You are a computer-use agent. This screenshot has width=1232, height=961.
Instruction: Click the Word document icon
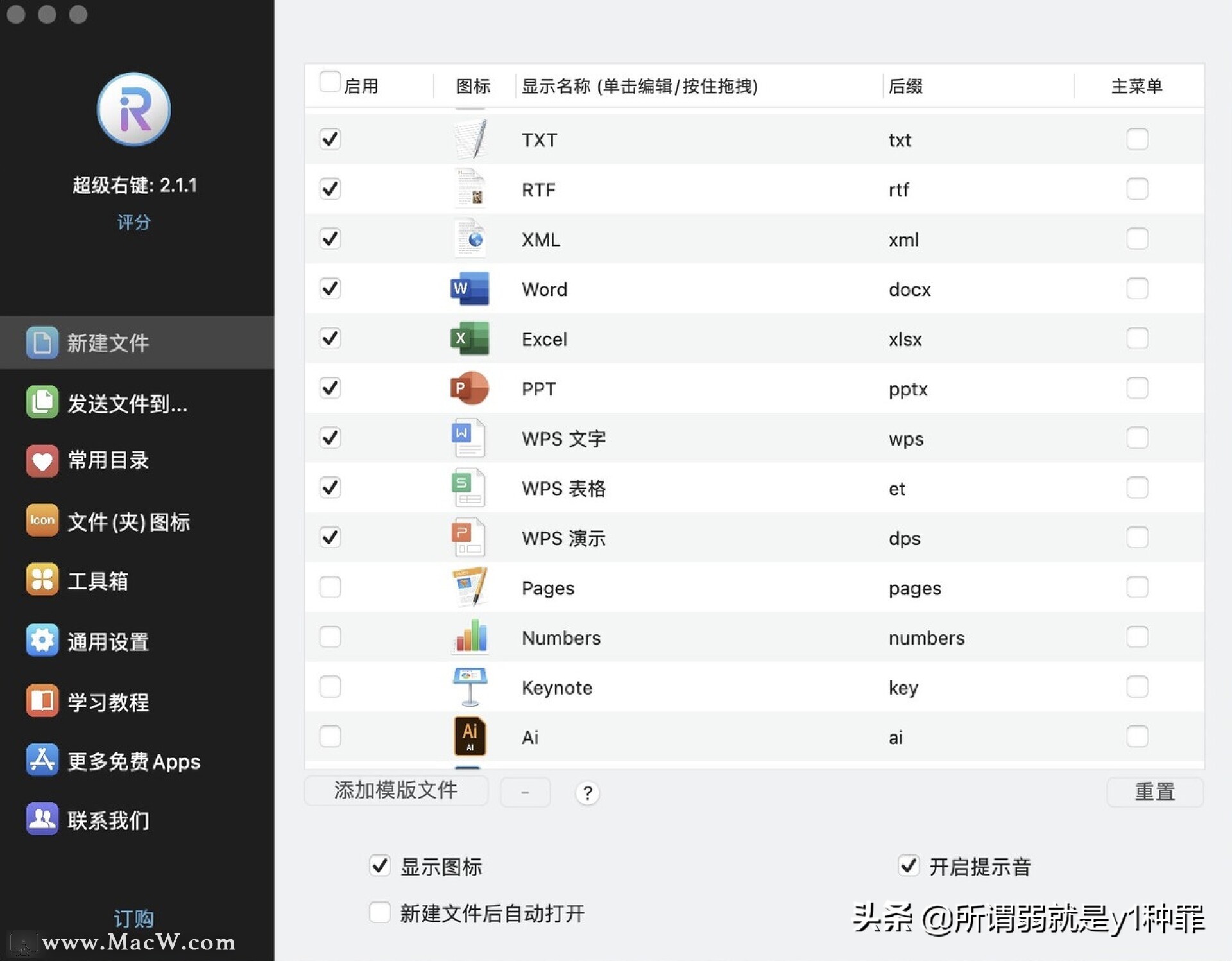(x=470, y=288)
